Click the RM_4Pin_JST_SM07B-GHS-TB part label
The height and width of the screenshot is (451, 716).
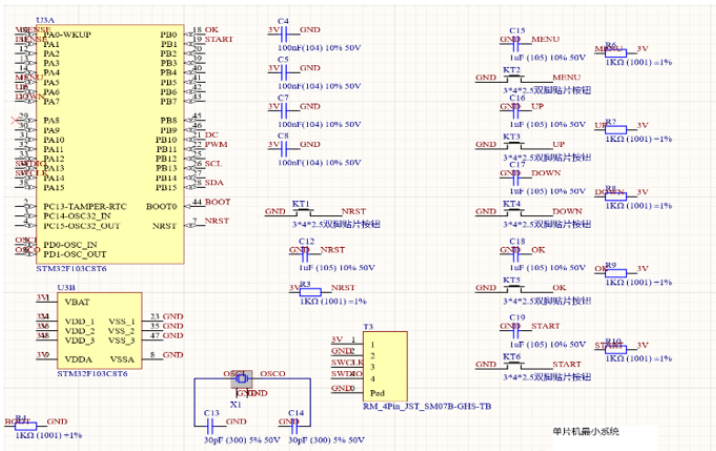tap(427, 406)
